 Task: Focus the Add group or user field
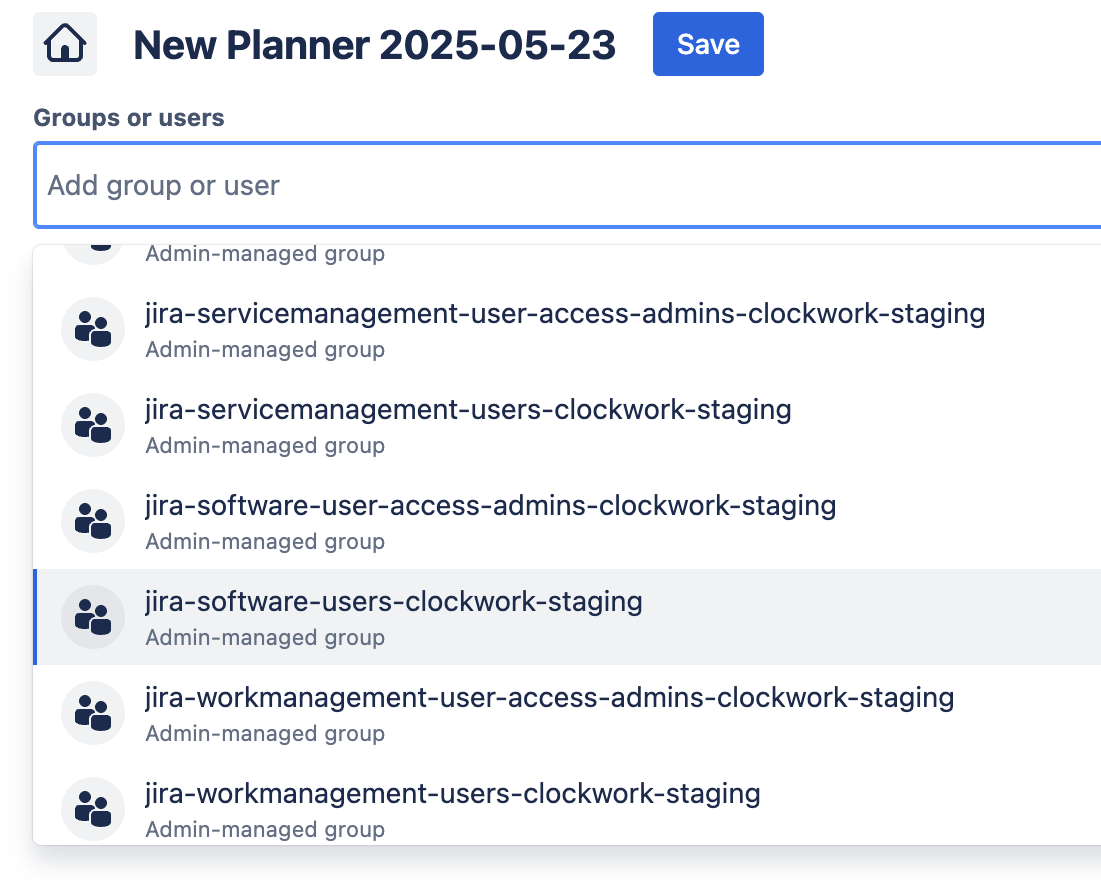click(x=560, y=185)
